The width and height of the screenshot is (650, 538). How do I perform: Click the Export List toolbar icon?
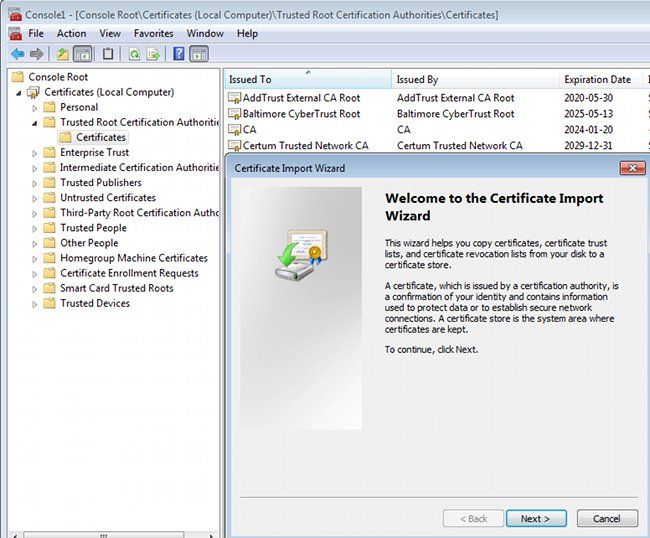click(153, 54)
